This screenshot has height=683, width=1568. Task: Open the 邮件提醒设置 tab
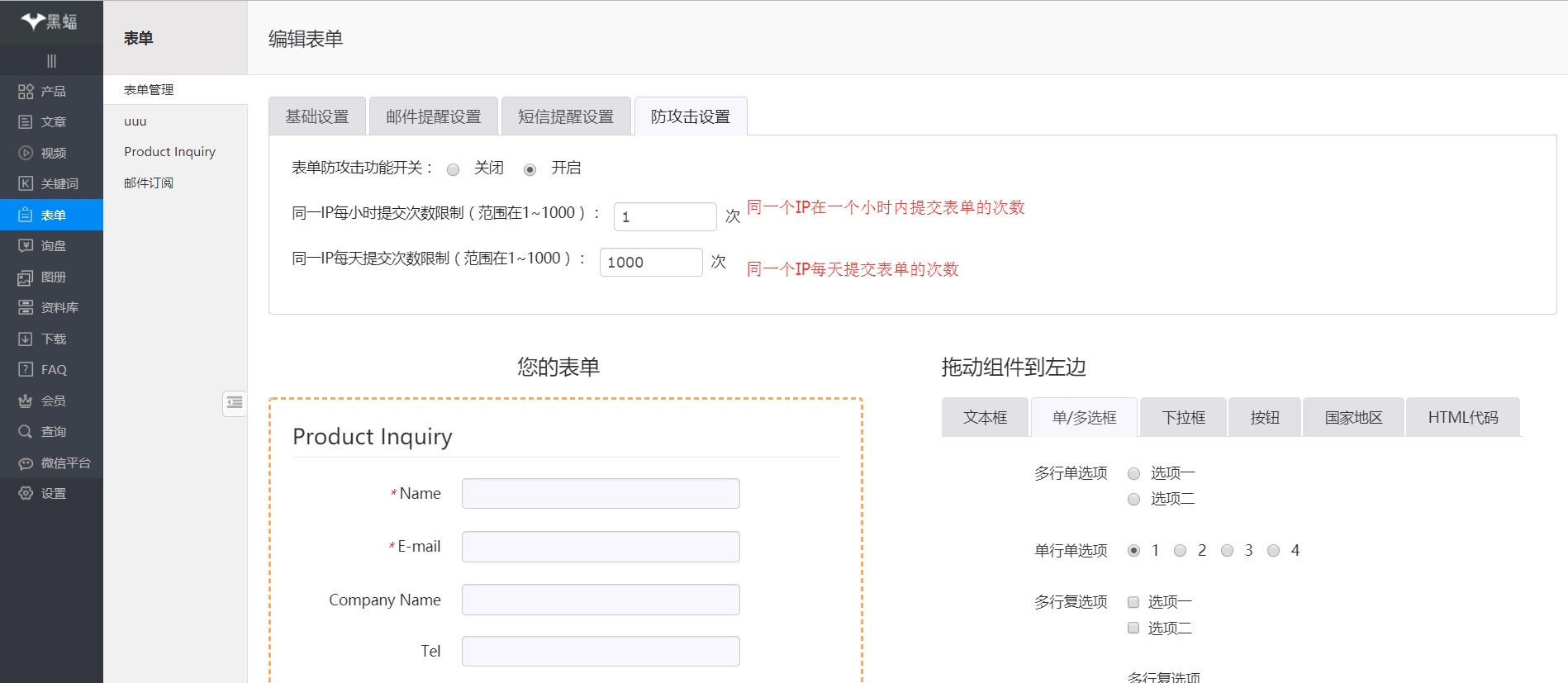(x=434, y=116)
